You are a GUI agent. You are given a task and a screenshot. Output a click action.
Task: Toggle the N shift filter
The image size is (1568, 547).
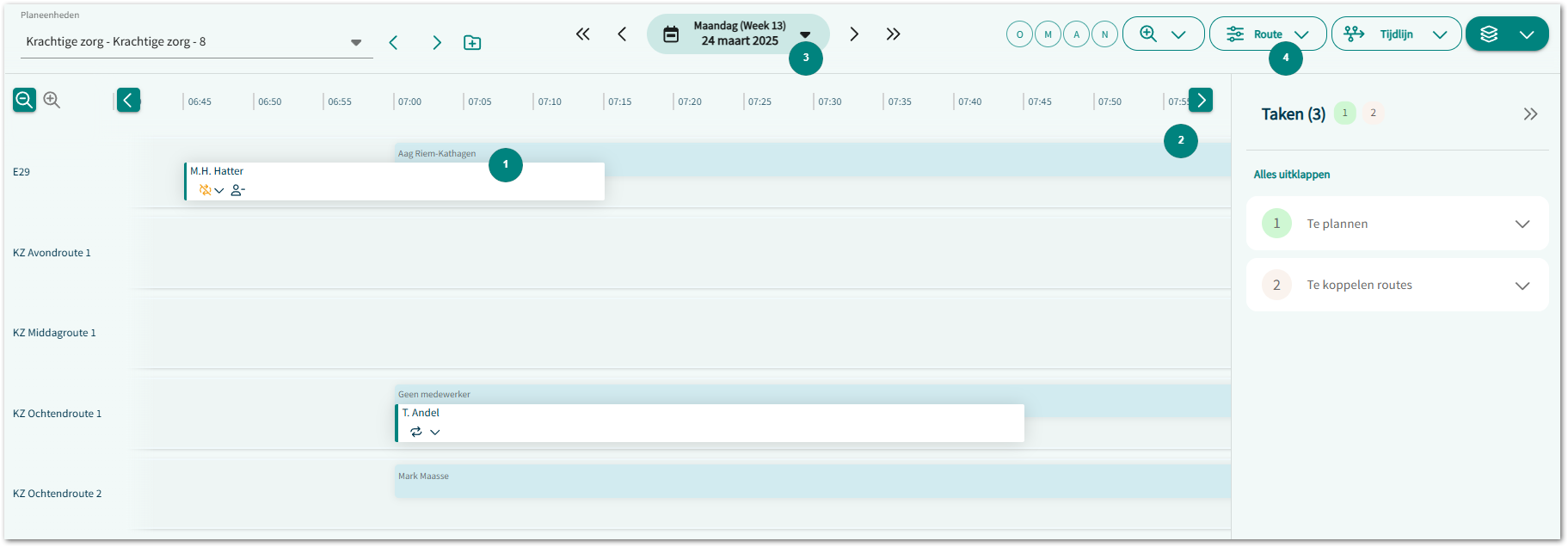[1104, 34]
